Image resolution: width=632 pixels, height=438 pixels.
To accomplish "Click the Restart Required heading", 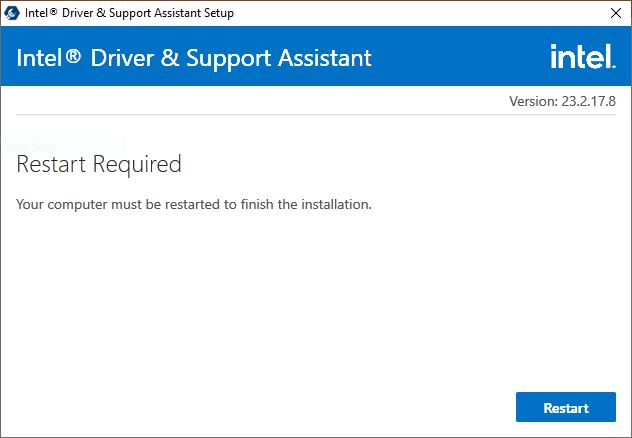I will click(99, 164).
